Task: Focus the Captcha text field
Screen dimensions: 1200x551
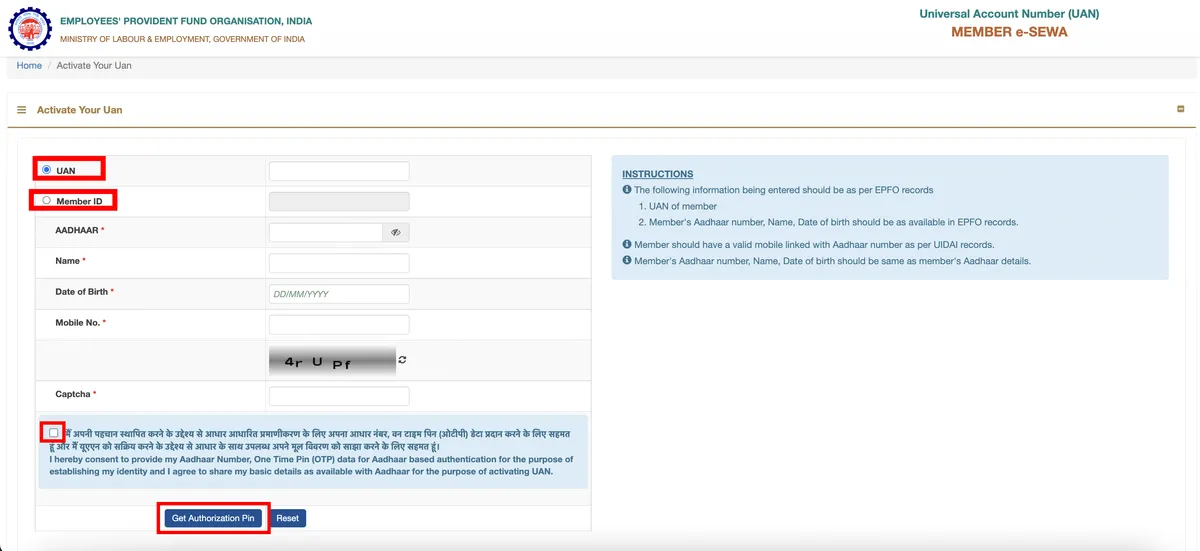Action: (339, 396)
